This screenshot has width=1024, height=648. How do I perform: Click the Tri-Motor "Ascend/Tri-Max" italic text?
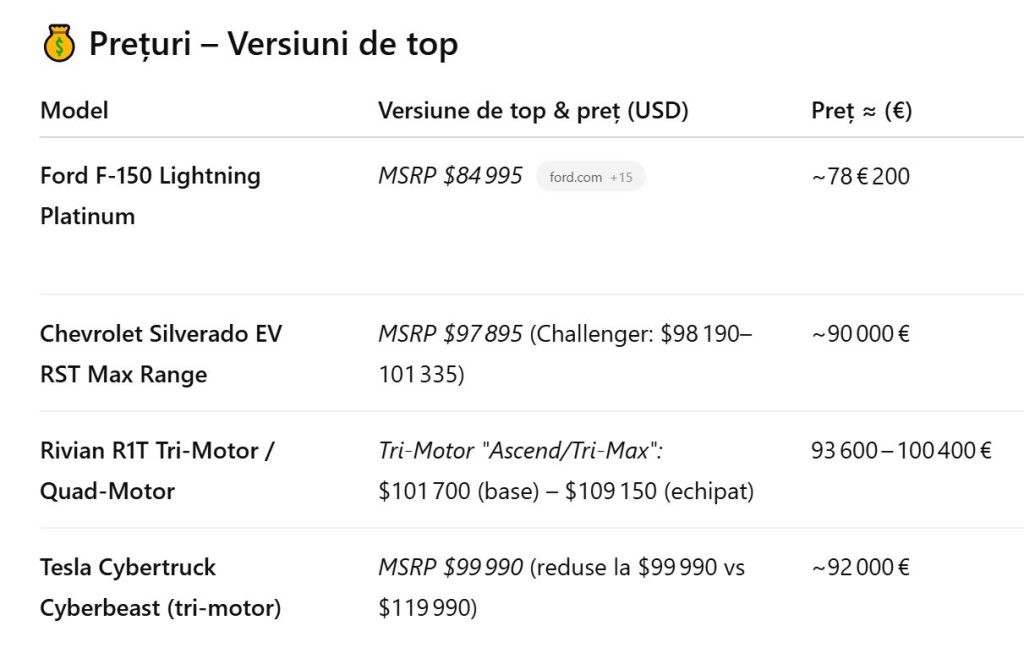coord(521,450)
